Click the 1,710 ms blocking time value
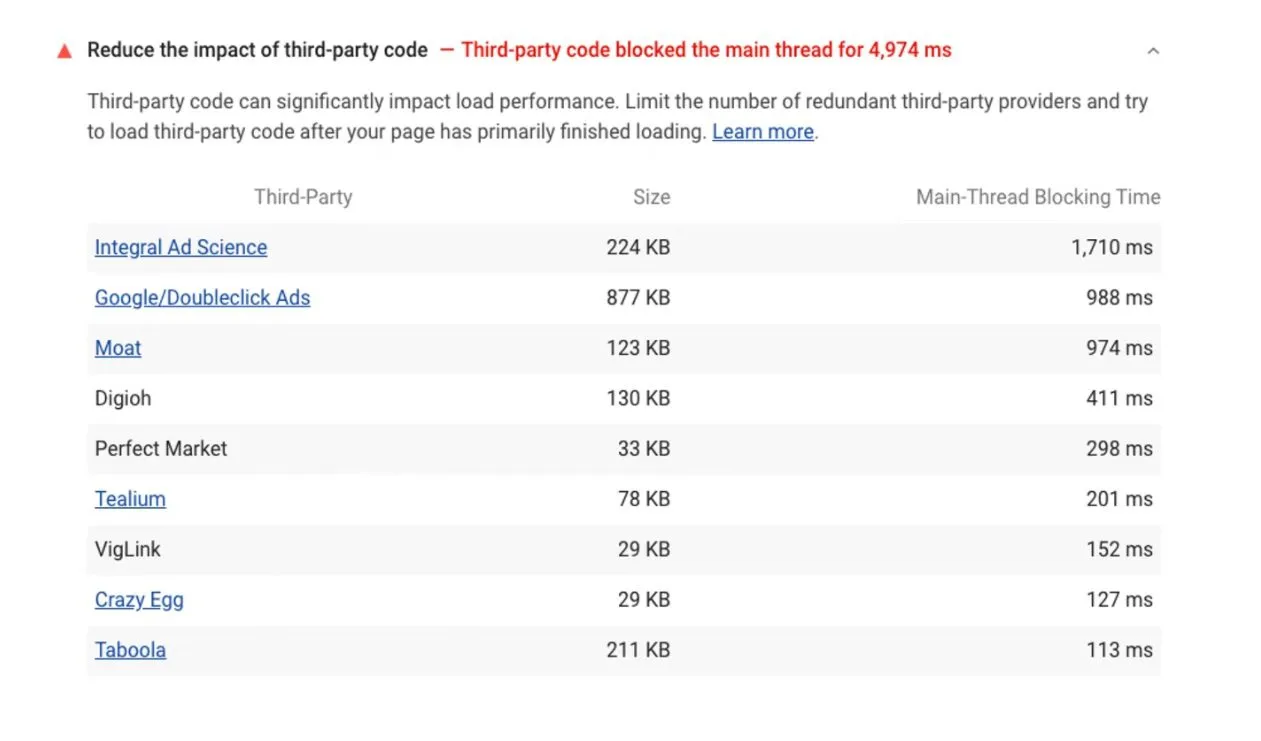Viewport: 1261px width, 741px height. tap(1112, 248)
